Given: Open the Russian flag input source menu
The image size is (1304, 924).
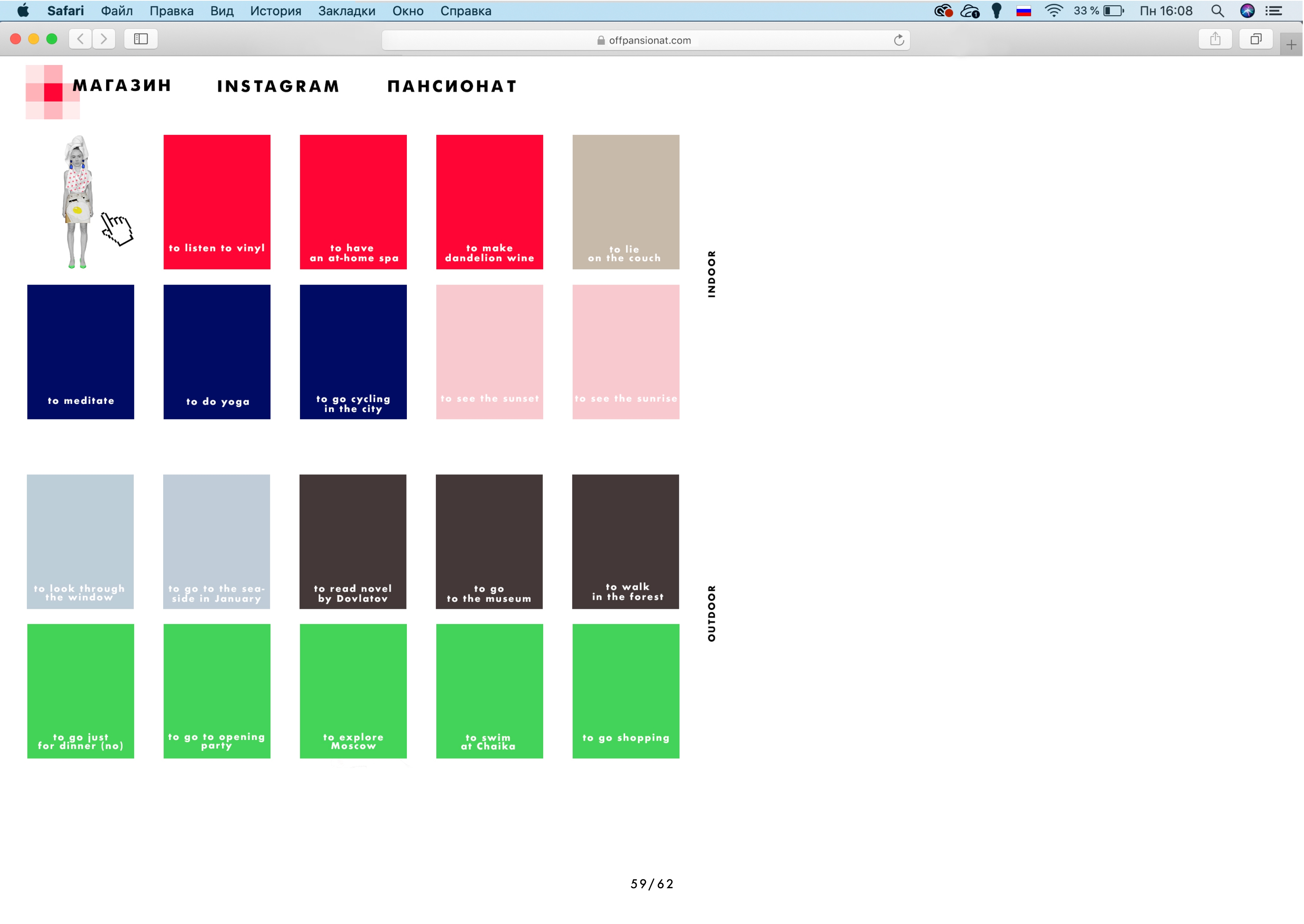Looking at the screenshot, I should (x=1023, y=11).
